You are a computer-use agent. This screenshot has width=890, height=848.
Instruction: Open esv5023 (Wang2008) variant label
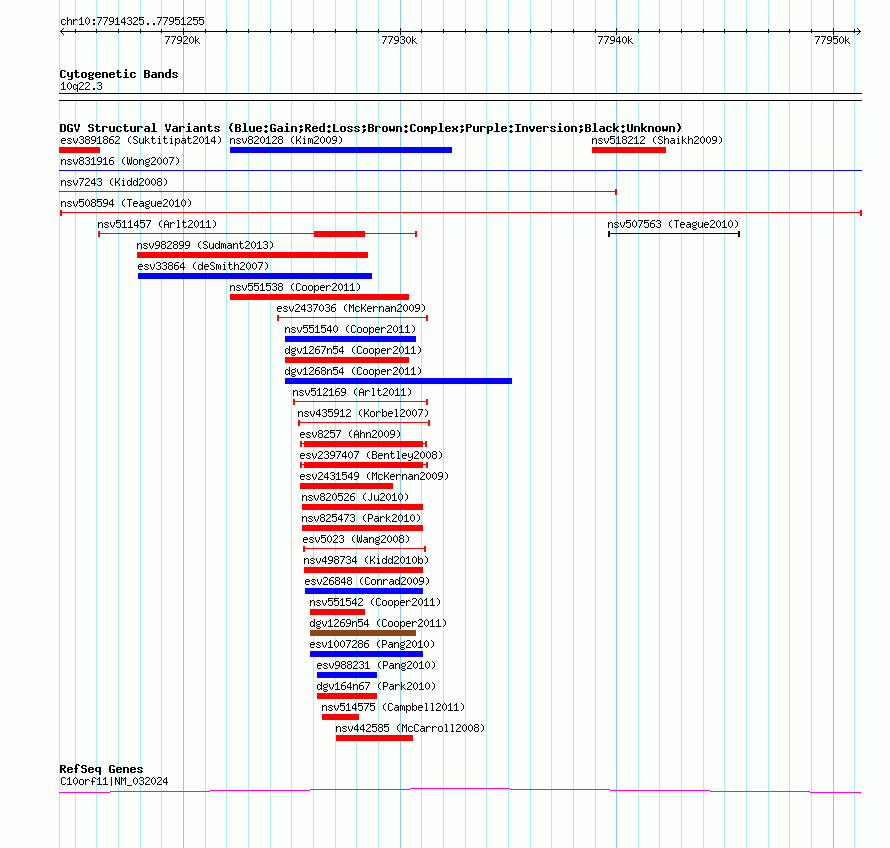coord(356,539)
